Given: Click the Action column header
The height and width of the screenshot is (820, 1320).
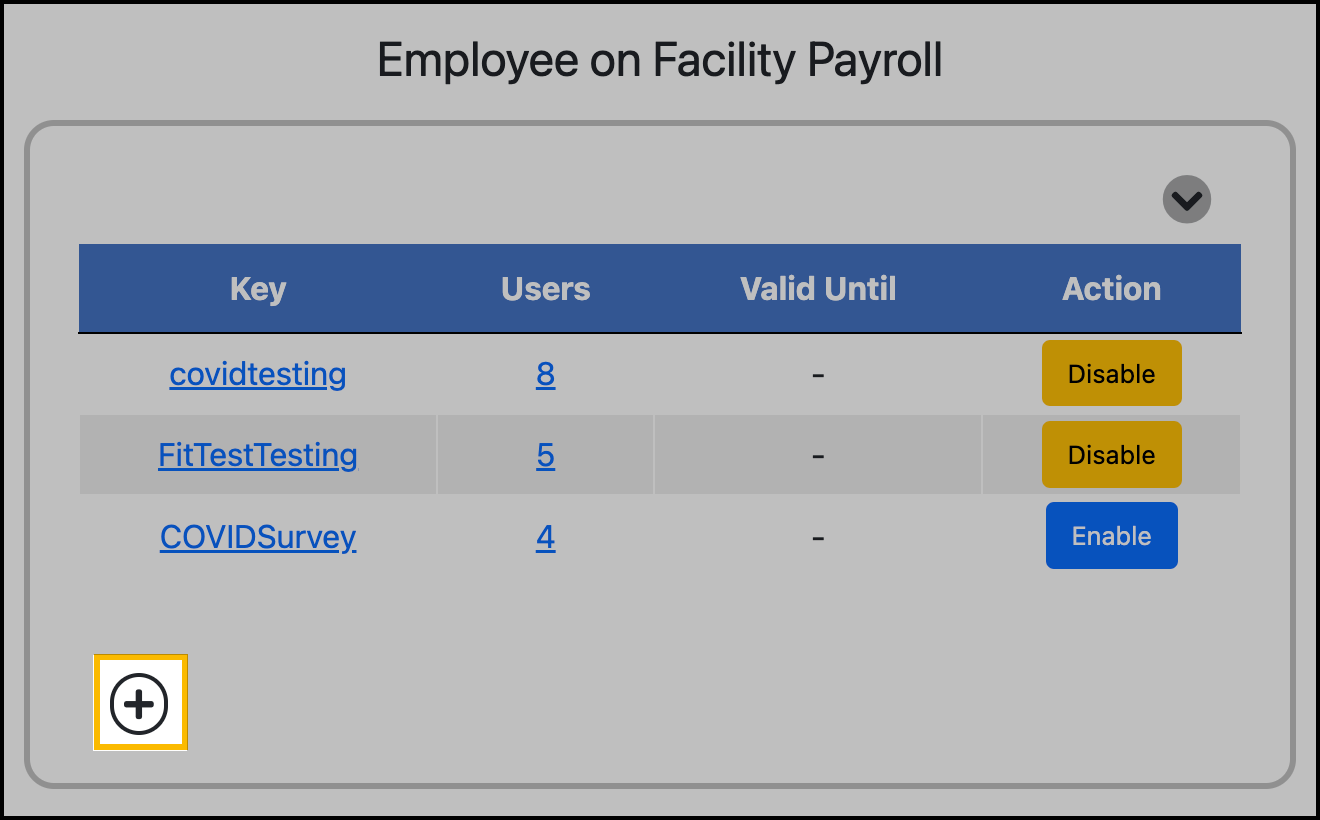Looking at the screenshot, I should point(1111,288).
